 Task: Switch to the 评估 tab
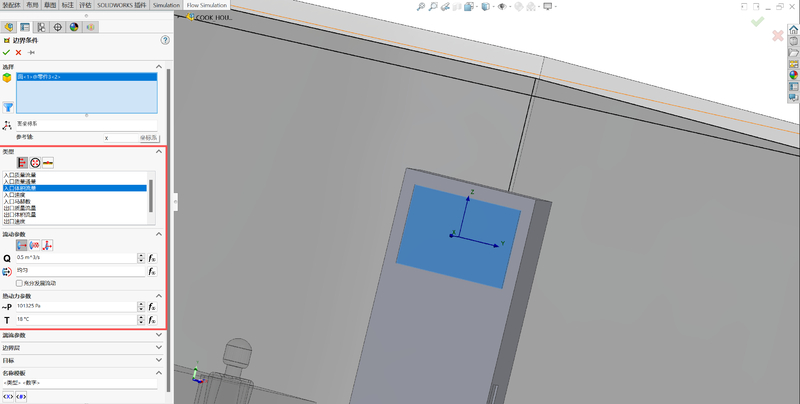85,5
